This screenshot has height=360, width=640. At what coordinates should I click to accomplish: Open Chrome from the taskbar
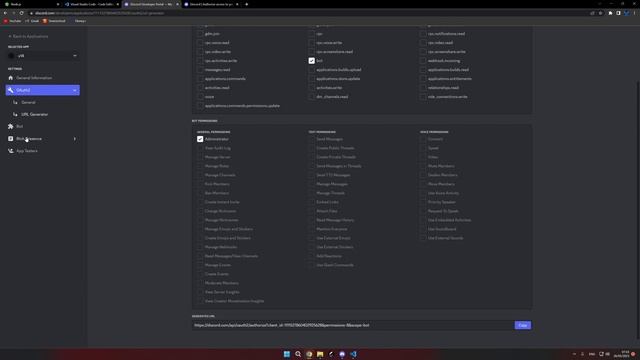coord(309,354)
